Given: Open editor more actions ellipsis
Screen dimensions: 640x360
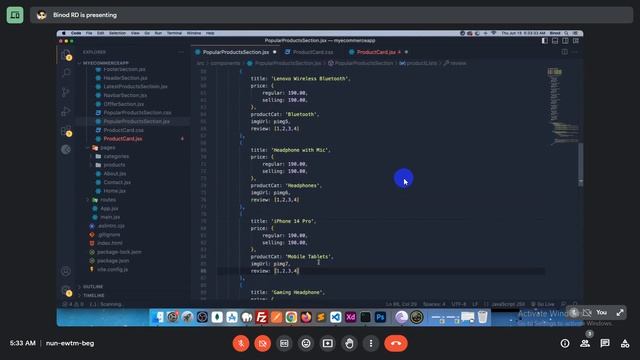Looking at the screenshot, I should click(x=575, y=52).
